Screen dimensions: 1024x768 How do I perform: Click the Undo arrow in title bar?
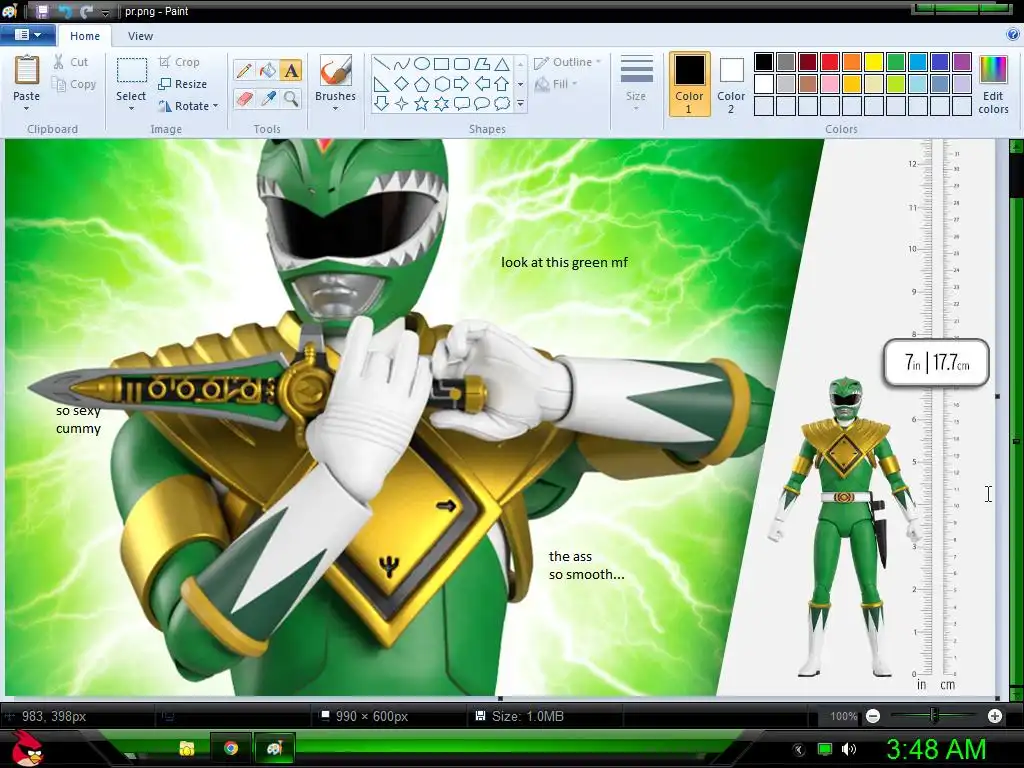[x=65, y=11]
